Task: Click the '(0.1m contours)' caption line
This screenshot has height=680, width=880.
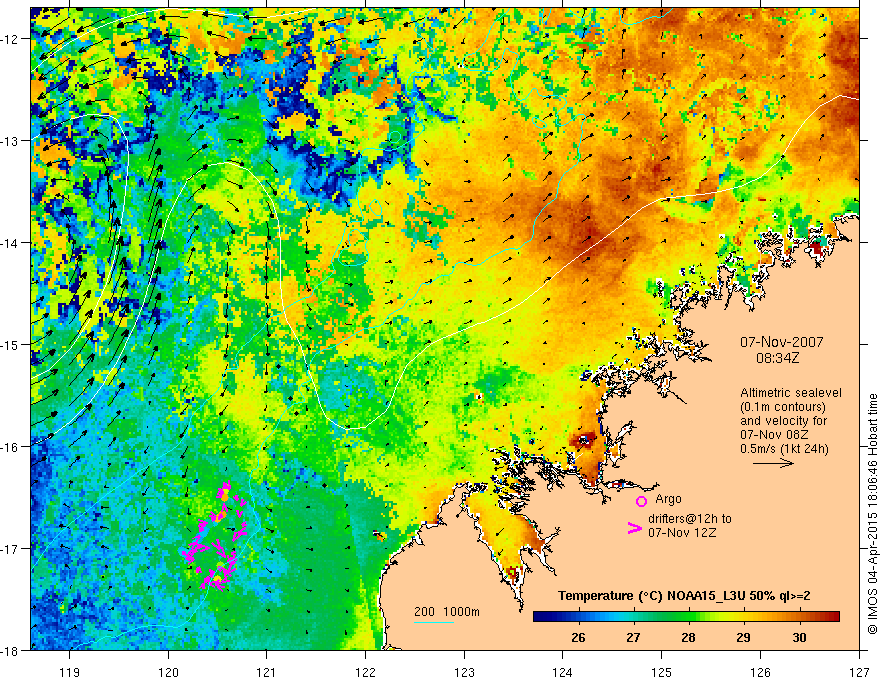Action: pyautogui.click(x=783, y=407)
